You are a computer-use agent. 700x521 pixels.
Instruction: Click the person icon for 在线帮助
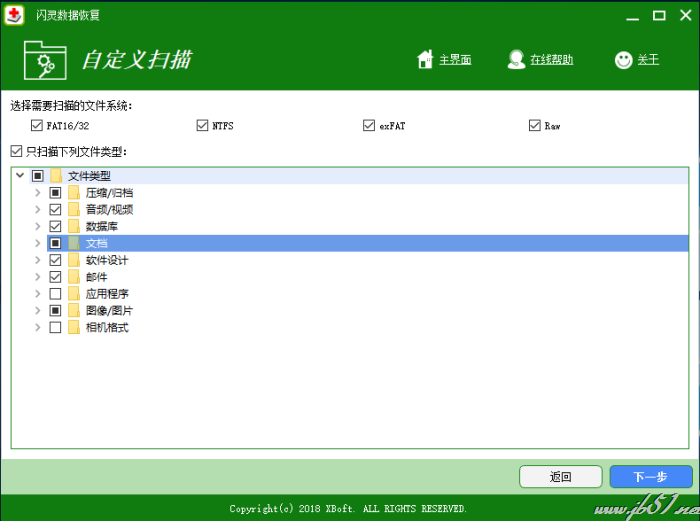tap(516, 60)
